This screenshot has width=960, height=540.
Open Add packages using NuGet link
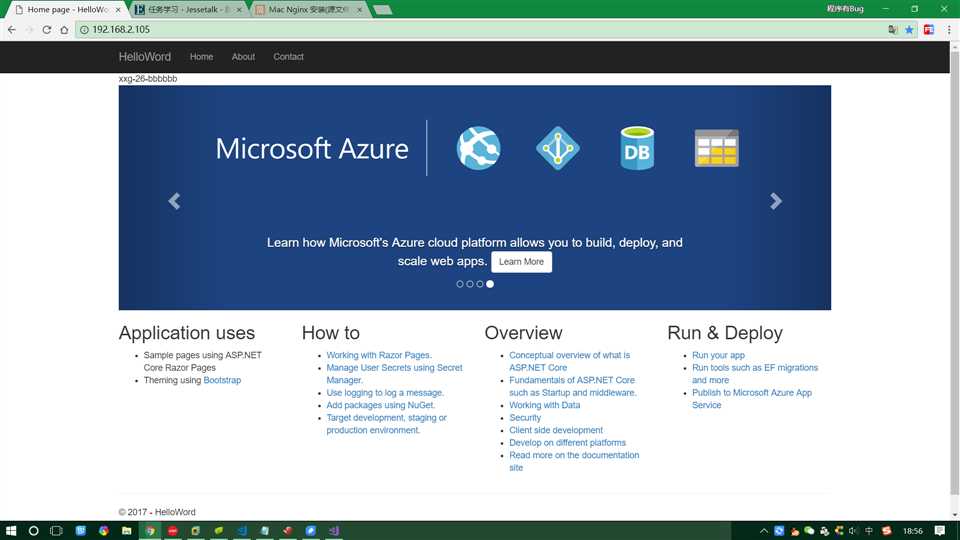(381, 405)
